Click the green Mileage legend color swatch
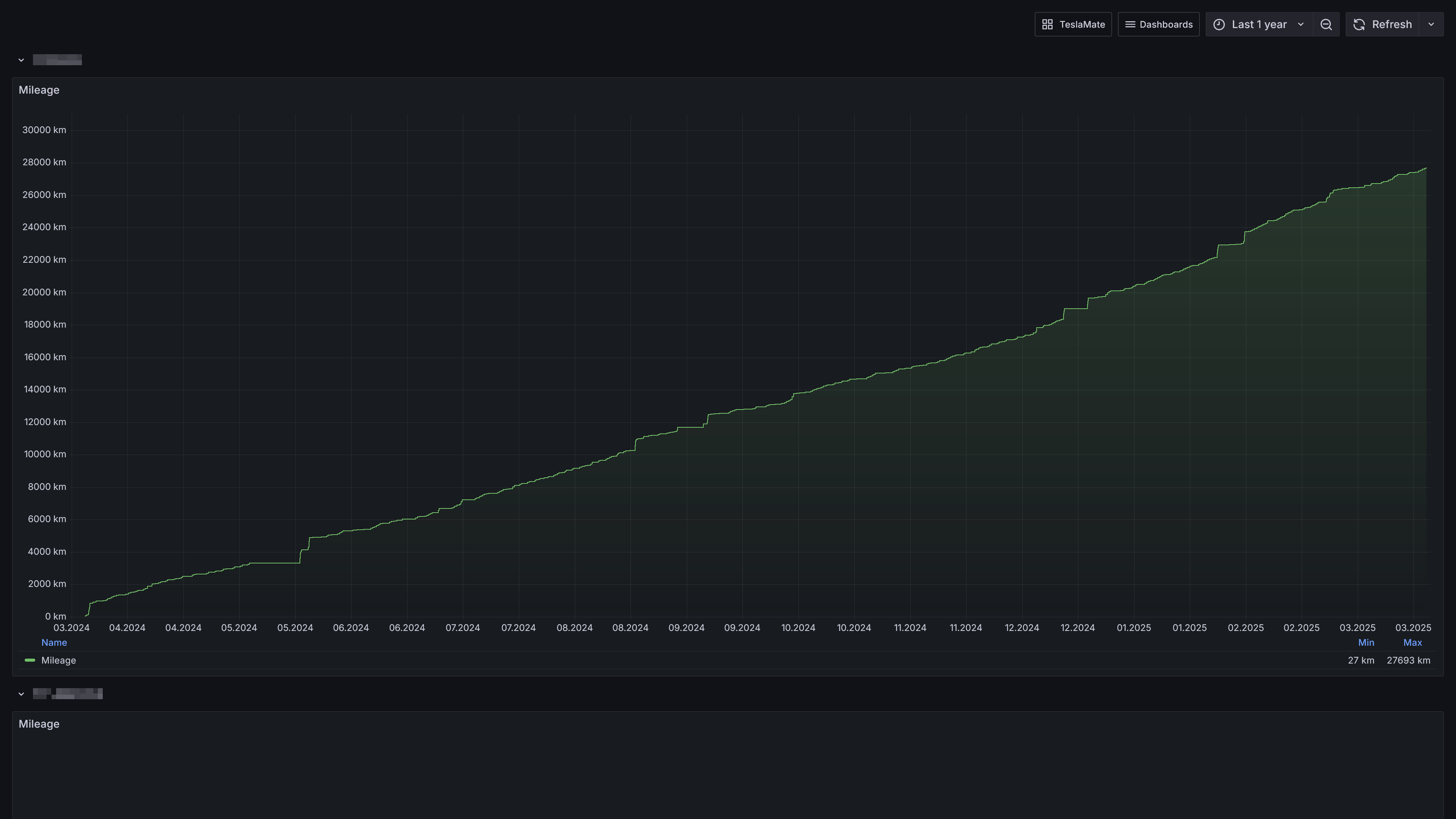Image resolution: width=1456 pixels, height=819 pixels. [30, 660]
